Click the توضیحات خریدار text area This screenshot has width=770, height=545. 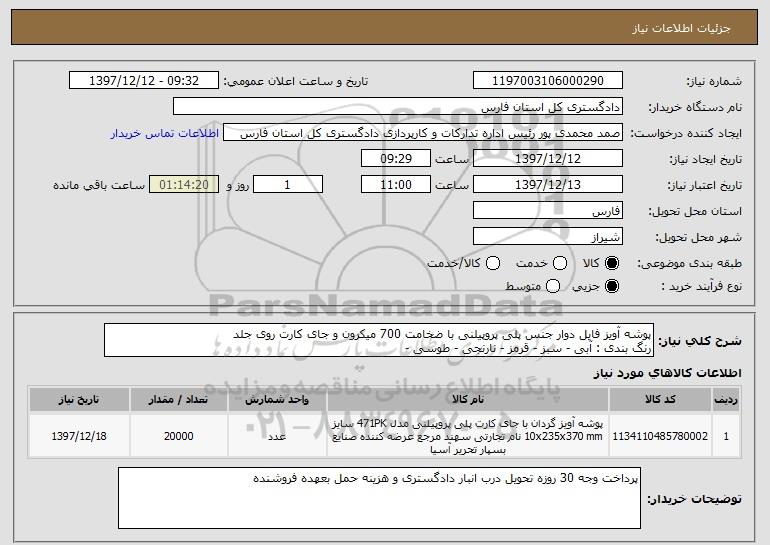(379, 498)
